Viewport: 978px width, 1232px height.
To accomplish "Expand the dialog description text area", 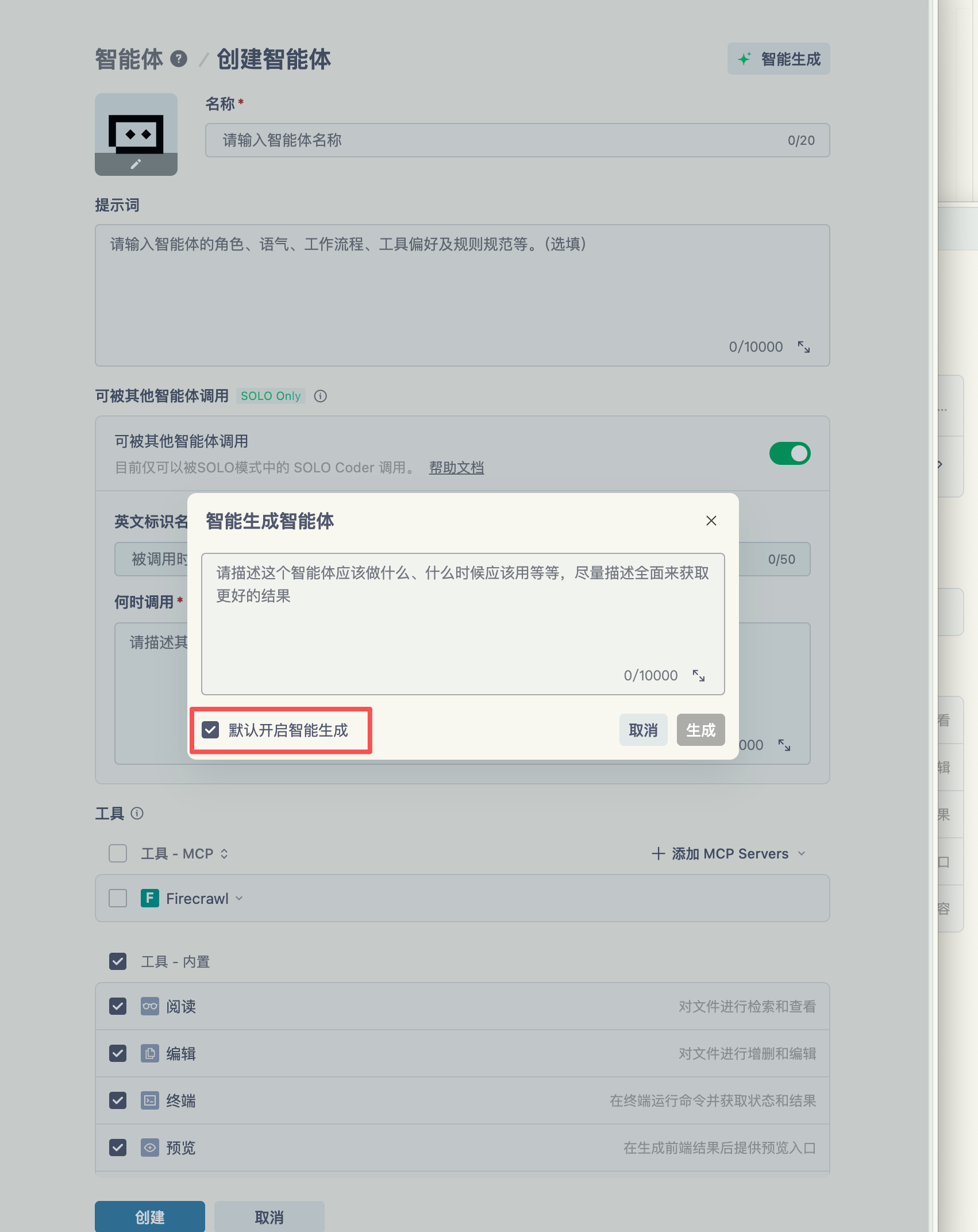I will coord(698,676).
